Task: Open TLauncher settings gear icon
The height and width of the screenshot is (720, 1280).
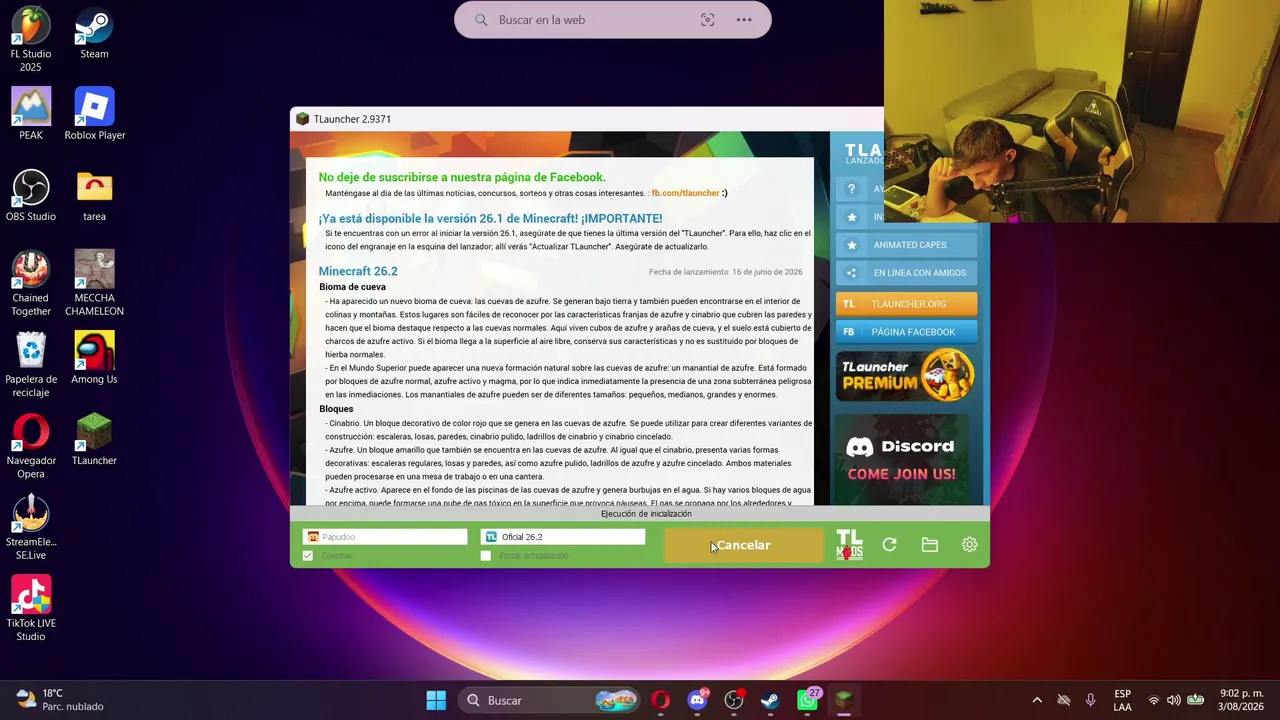Action: pos(969,545)
